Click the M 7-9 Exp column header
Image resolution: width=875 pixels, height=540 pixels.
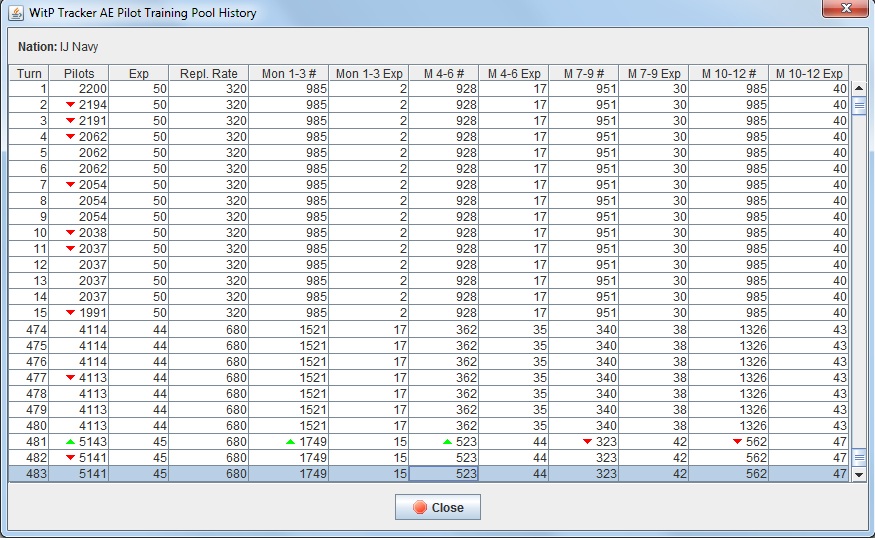tap(653, 73)
